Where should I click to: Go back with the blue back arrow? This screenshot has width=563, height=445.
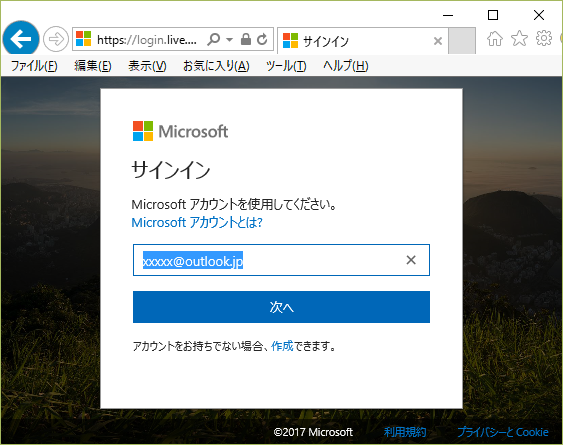20,39
